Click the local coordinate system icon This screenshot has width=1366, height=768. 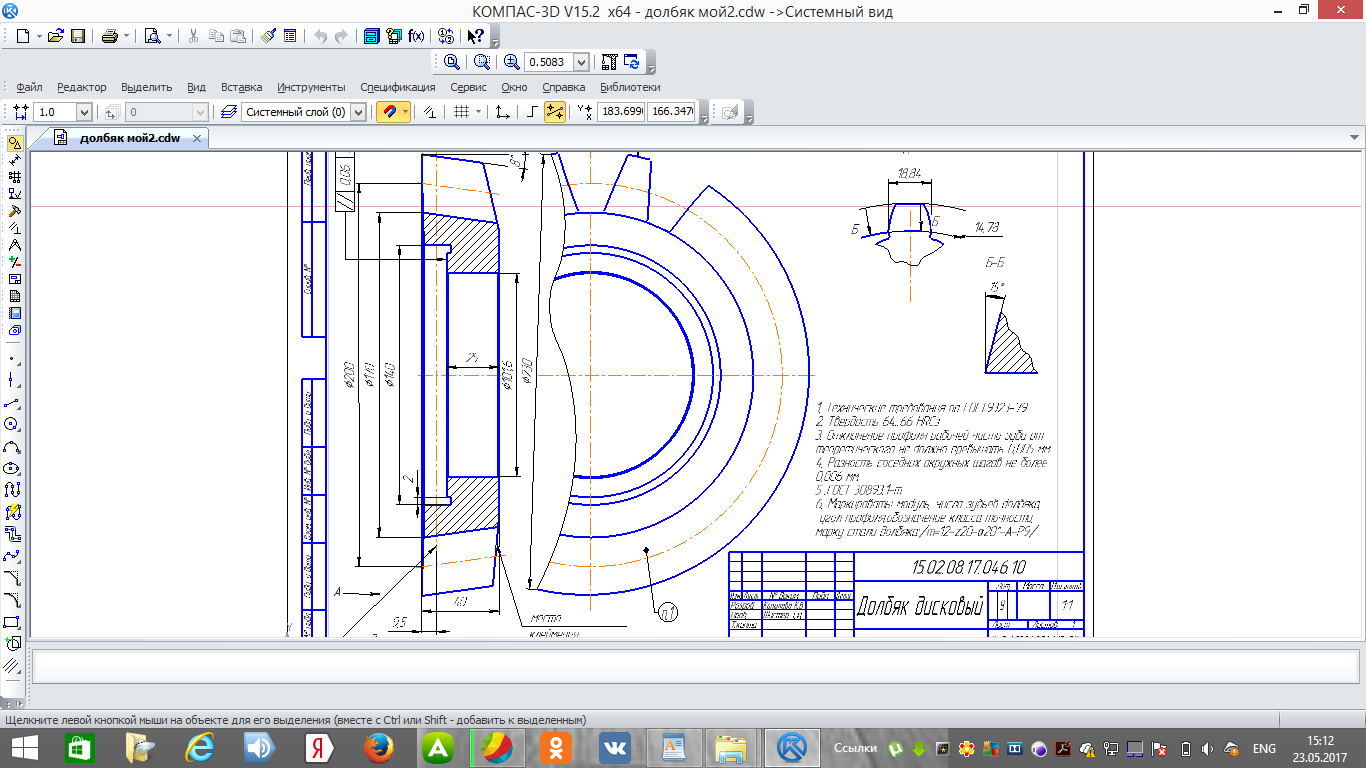[503, 113]
